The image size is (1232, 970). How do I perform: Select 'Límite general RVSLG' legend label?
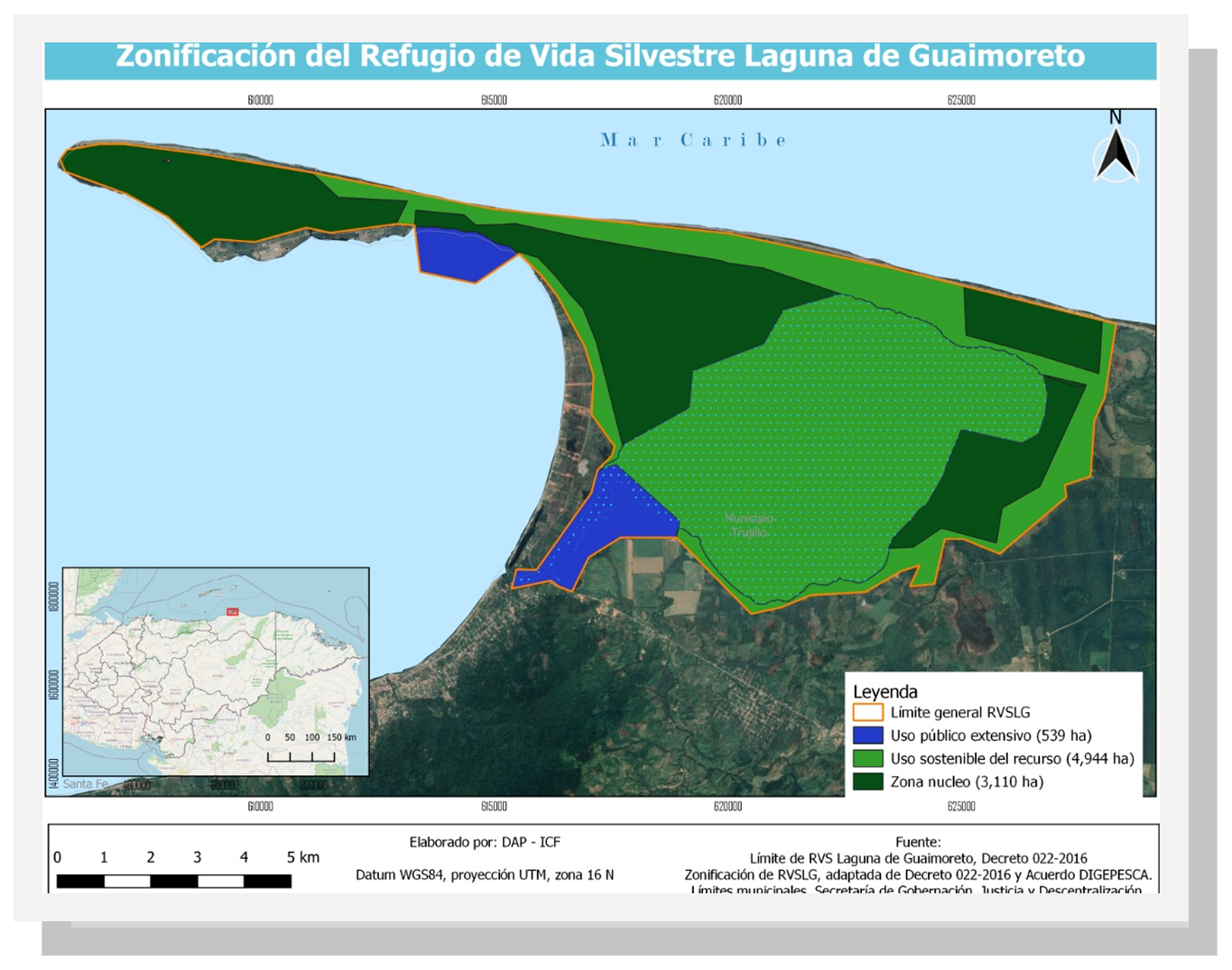[x=960, y=712]
